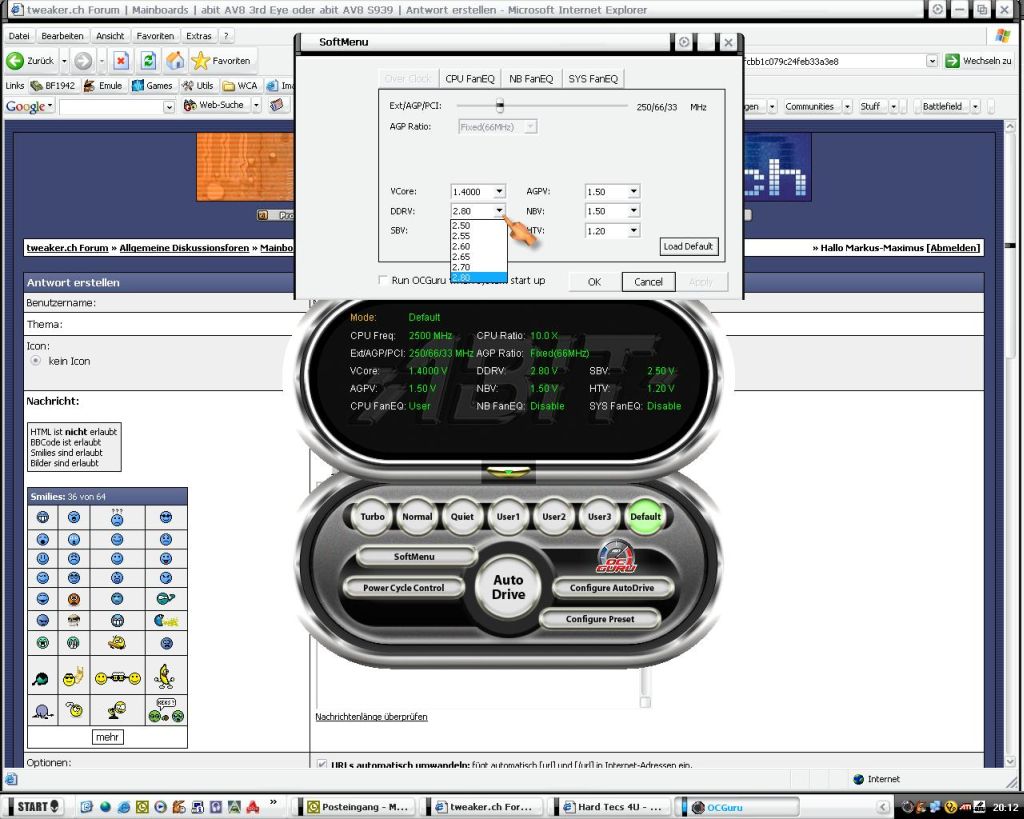
Task: Switch to the CPU FanEQ tab
Action: (x=469, y=78)
